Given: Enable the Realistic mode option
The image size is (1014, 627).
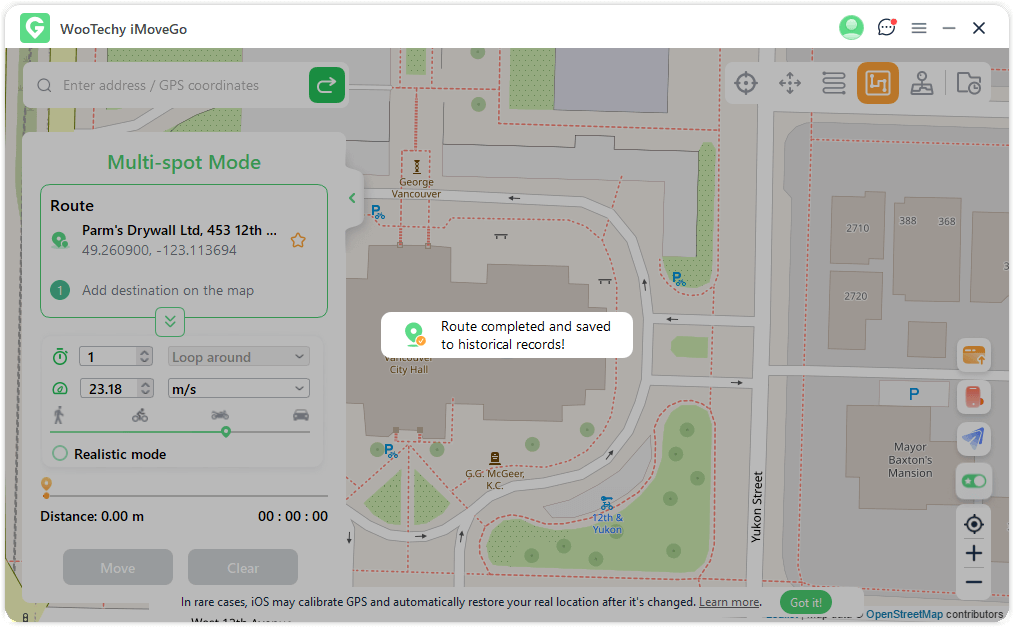Looking at the screenshot, I should pyautogui.click(x=60, y=454).
